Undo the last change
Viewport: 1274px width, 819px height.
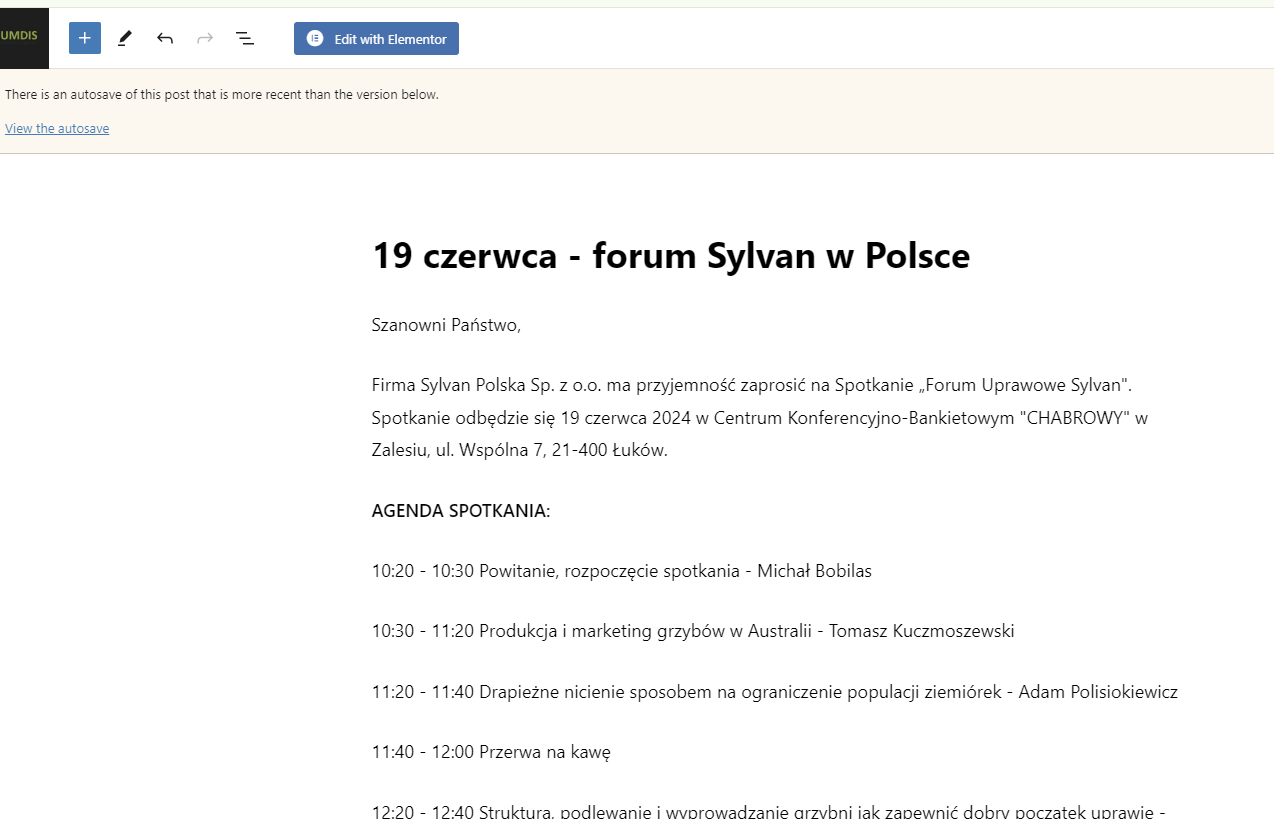165,38
